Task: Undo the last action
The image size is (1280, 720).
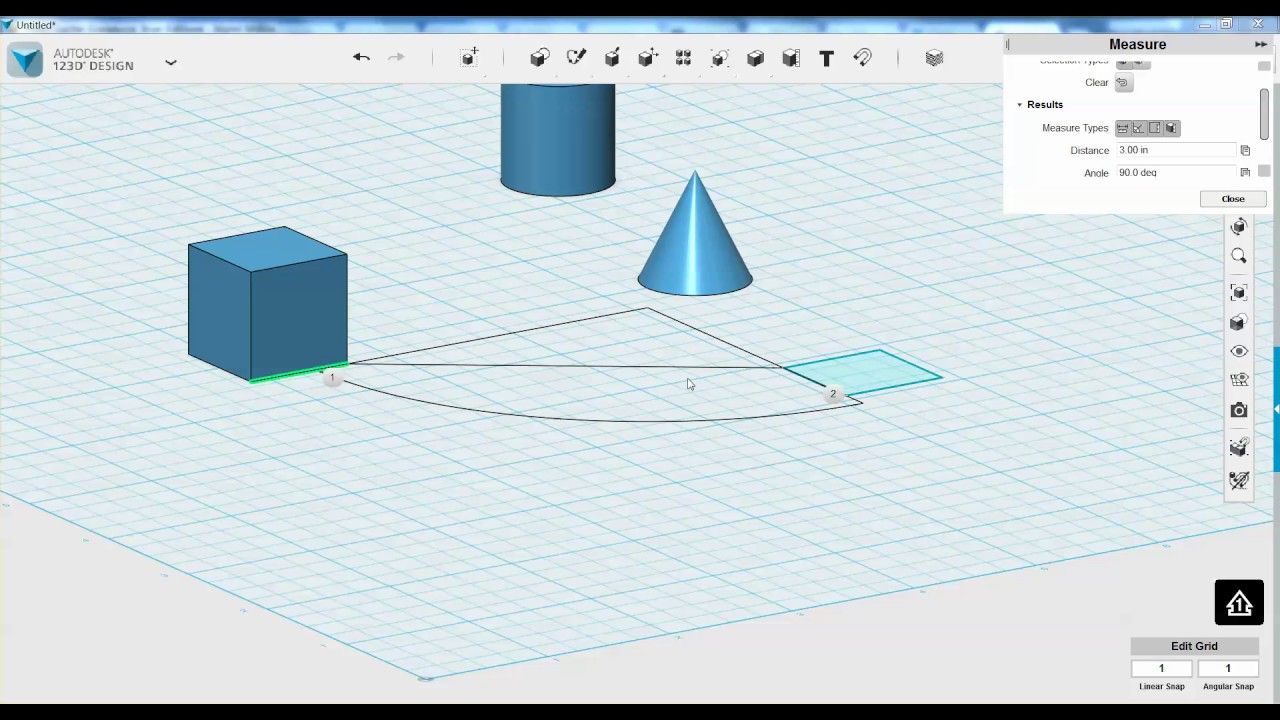Action: [x=361, y=57]
